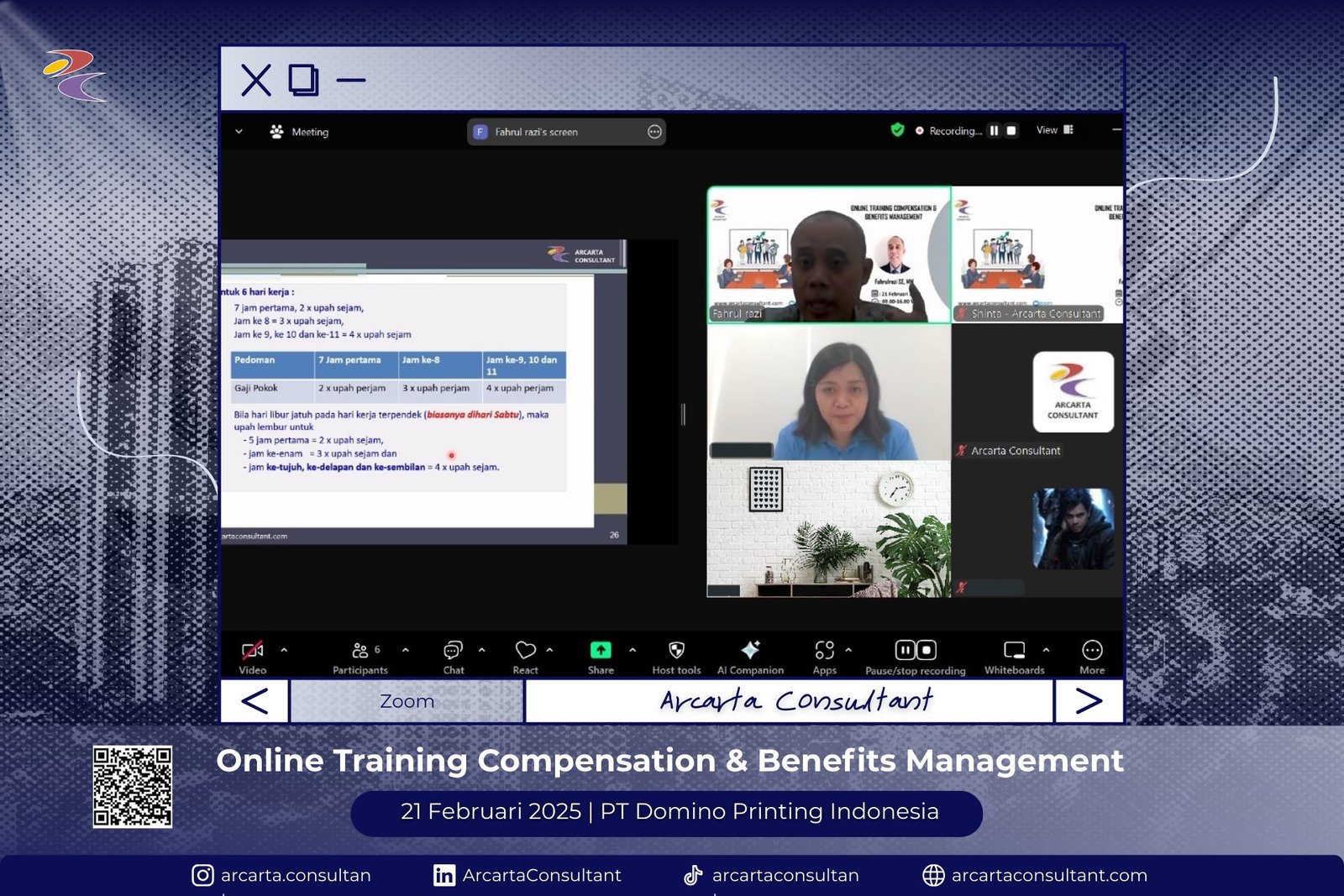Pause the recording in top bar
The width and height of the screenshot is (1344, 896).
(x=994, y=131)
